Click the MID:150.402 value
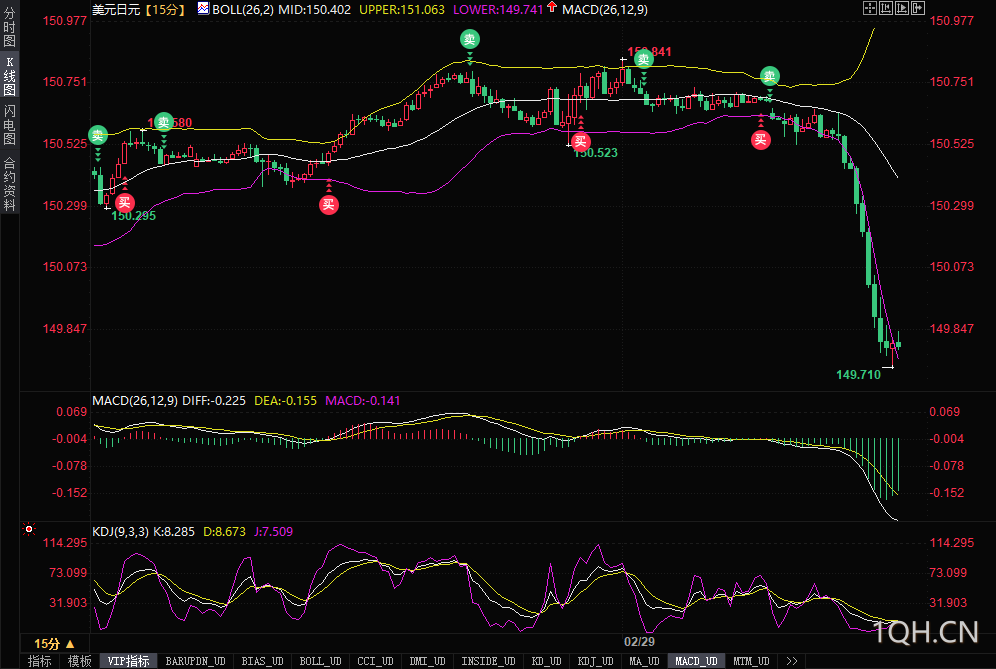This screenshot has height=669, width=996. pyautogui.click(x=314, y=10)
